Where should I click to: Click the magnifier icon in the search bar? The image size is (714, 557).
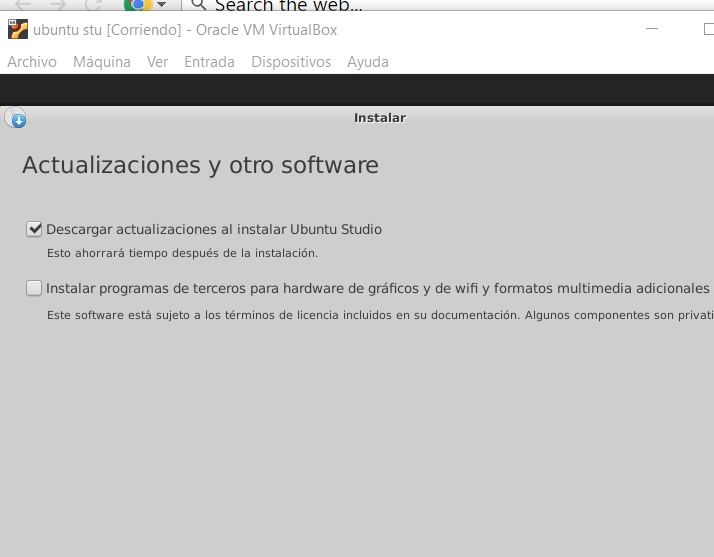pos(197,5)
